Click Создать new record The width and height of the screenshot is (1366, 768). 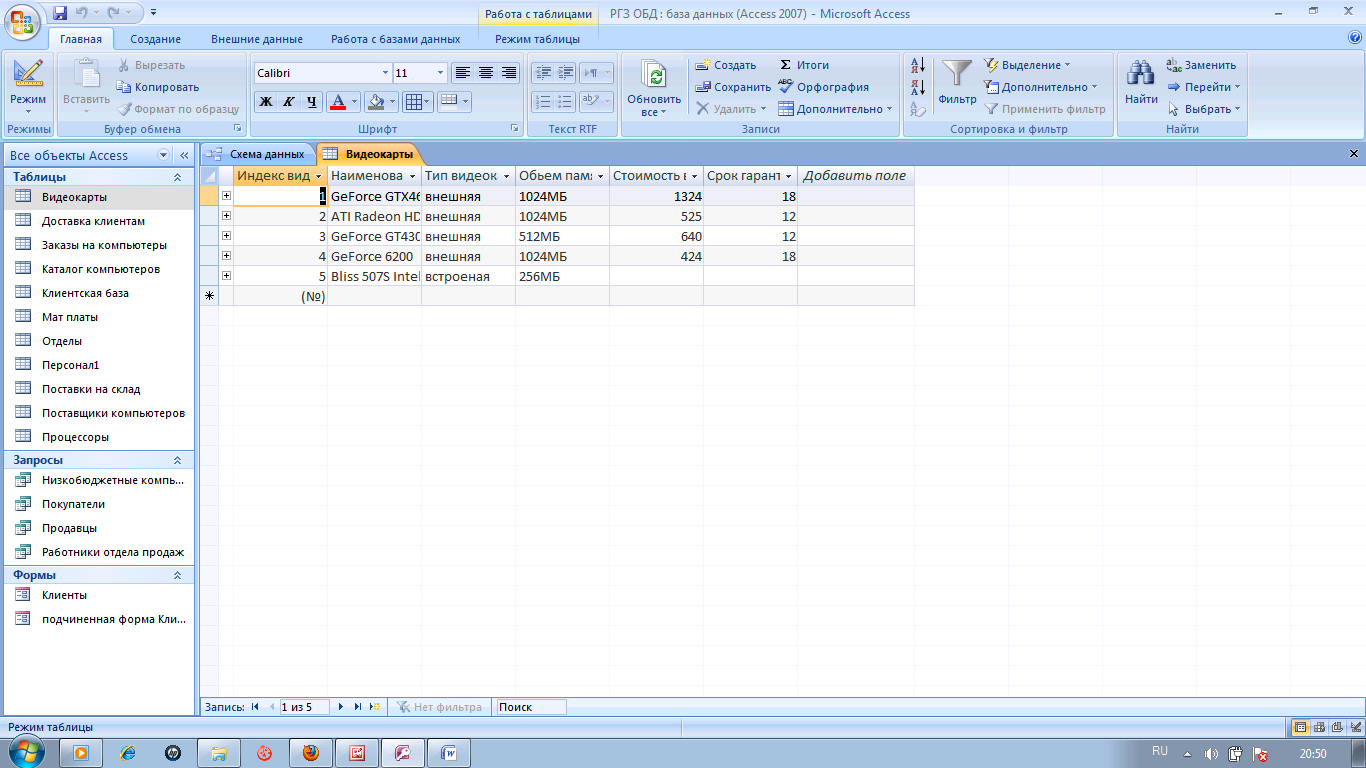[726, 65]
